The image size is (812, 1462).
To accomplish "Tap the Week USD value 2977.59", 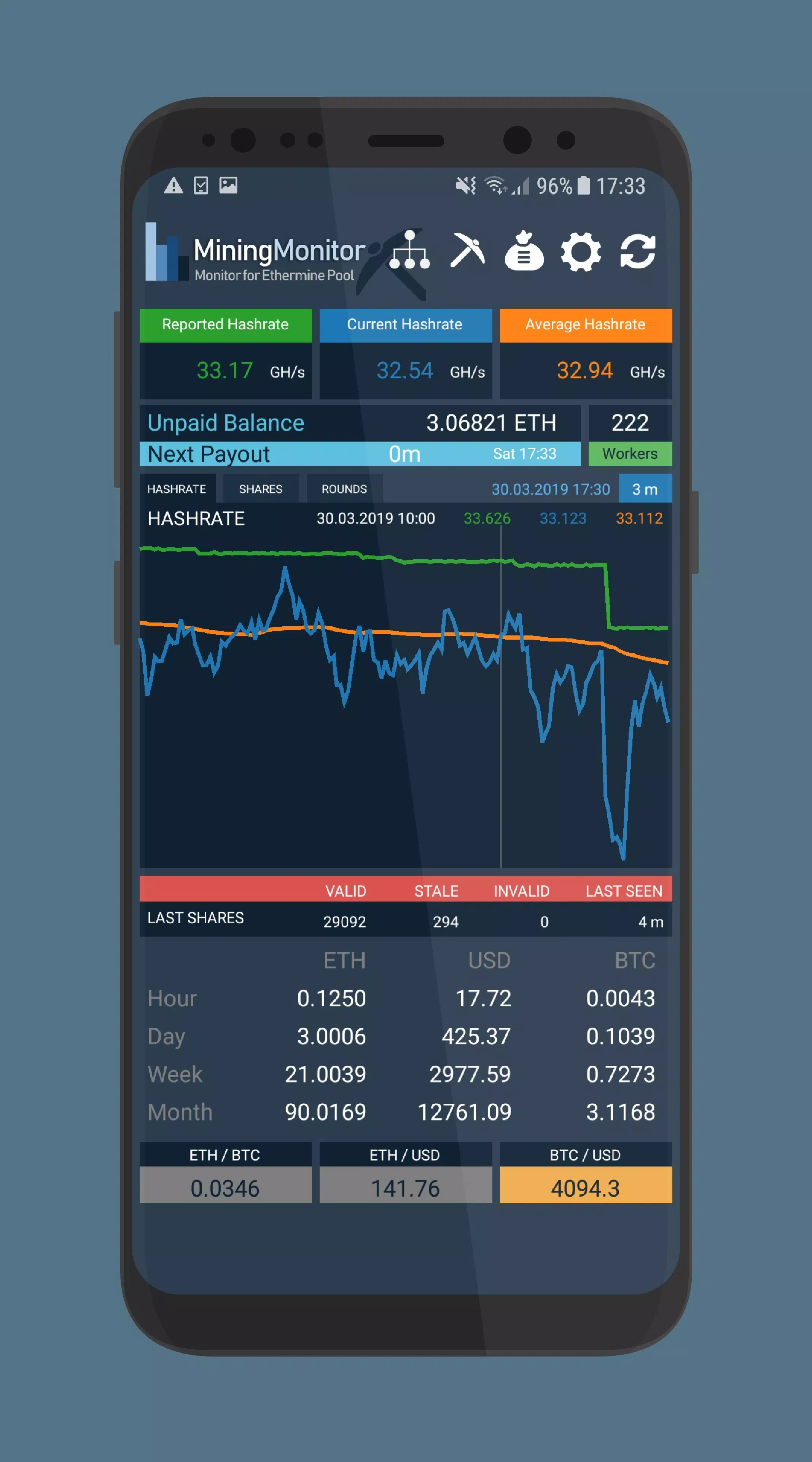I will pyautogui.click(x=470, y=1074).
